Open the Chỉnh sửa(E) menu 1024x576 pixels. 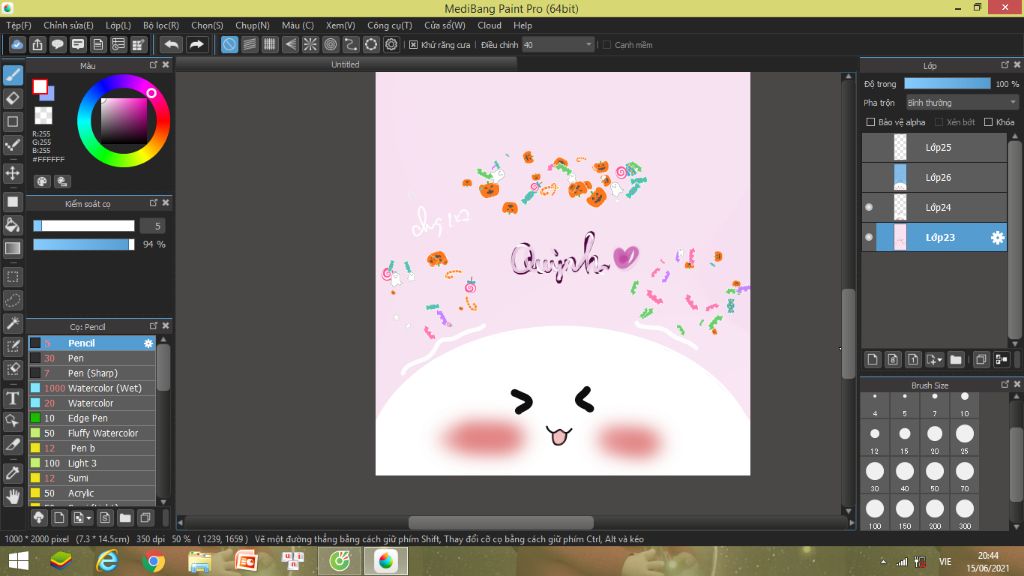point(69,25)
